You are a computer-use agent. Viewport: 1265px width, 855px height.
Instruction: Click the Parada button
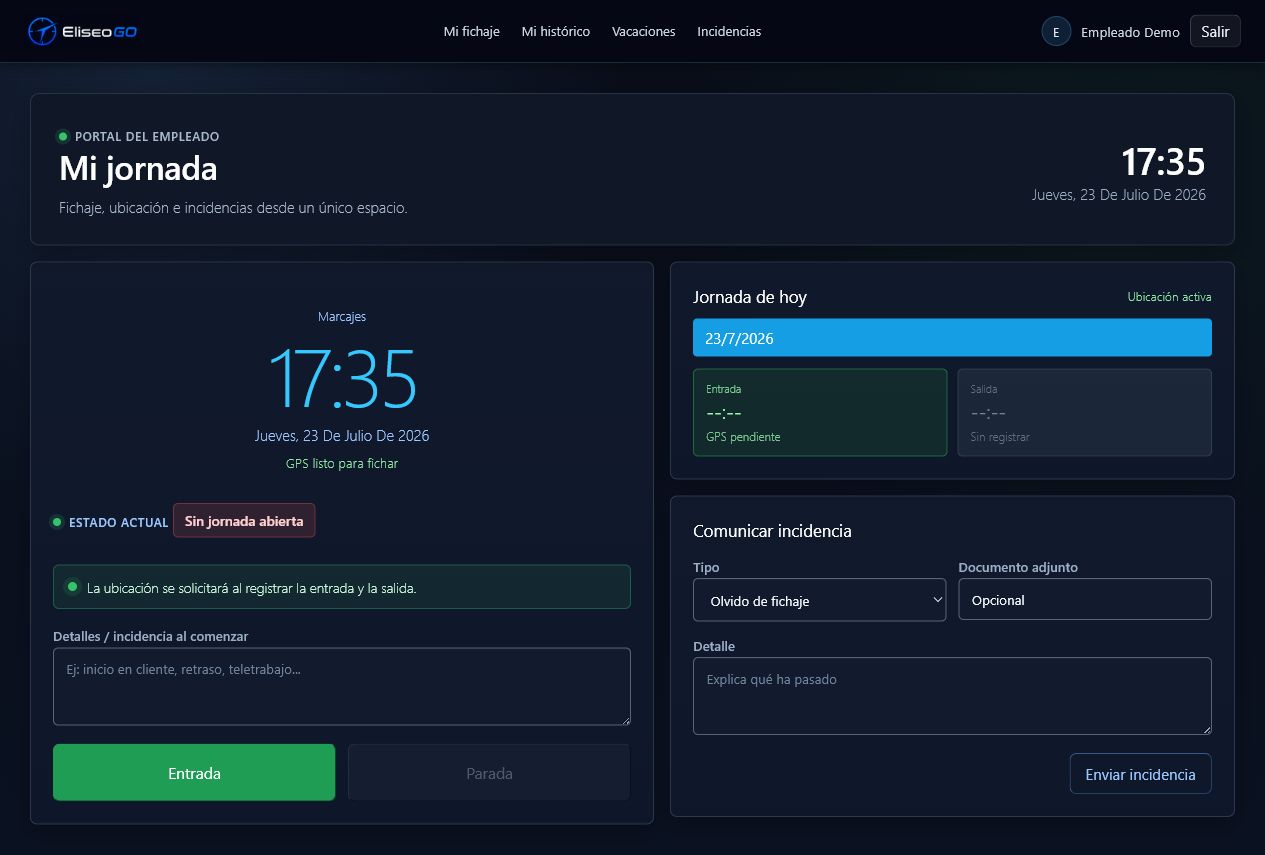(x=489, y=772)
